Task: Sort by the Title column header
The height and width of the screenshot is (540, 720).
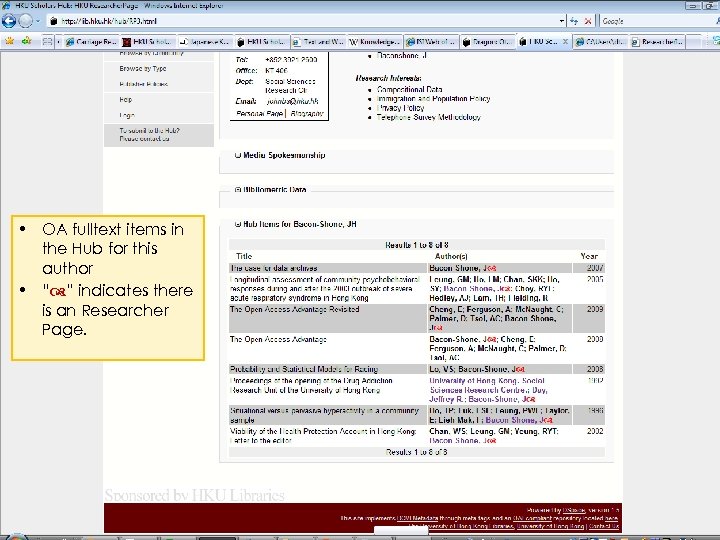Action: [244, 256]
